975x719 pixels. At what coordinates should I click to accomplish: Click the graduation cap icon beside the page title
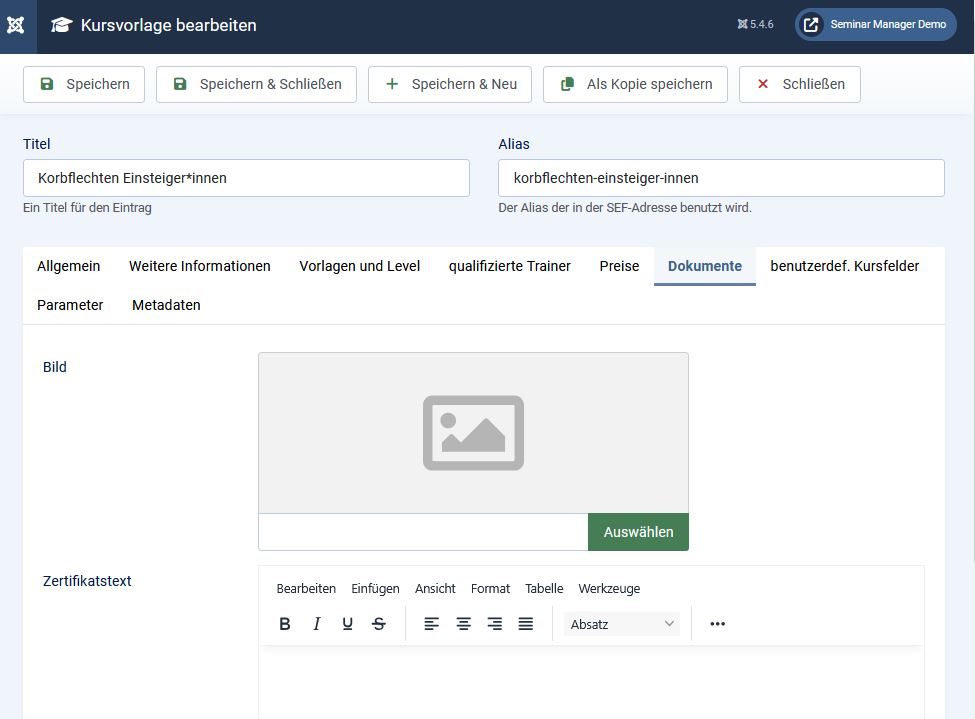(x=62, y=25)
